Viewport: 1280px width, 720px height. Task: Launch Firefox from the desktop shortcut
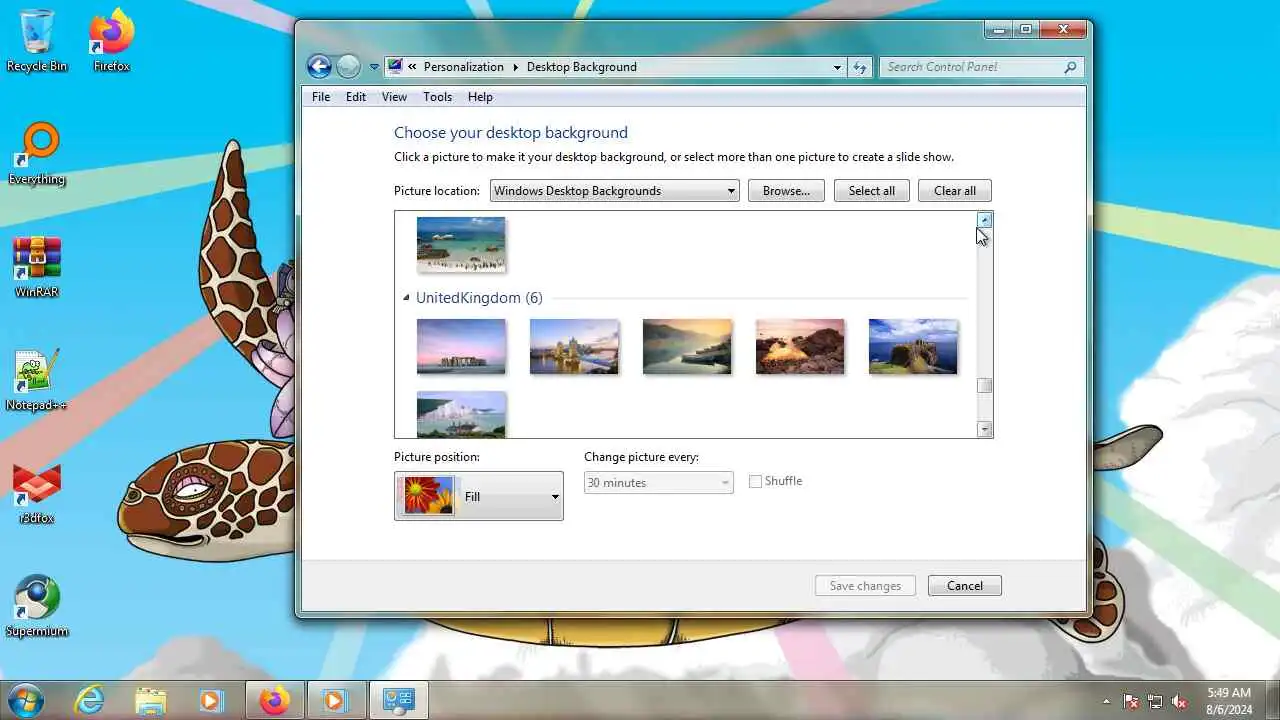(112, 40)
